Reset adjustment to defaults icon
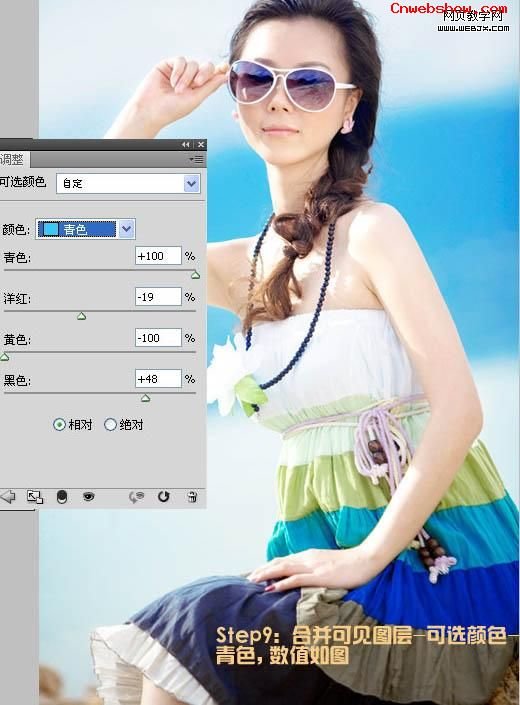This screenshot has width=520, height=705. (x=164, y=497)
